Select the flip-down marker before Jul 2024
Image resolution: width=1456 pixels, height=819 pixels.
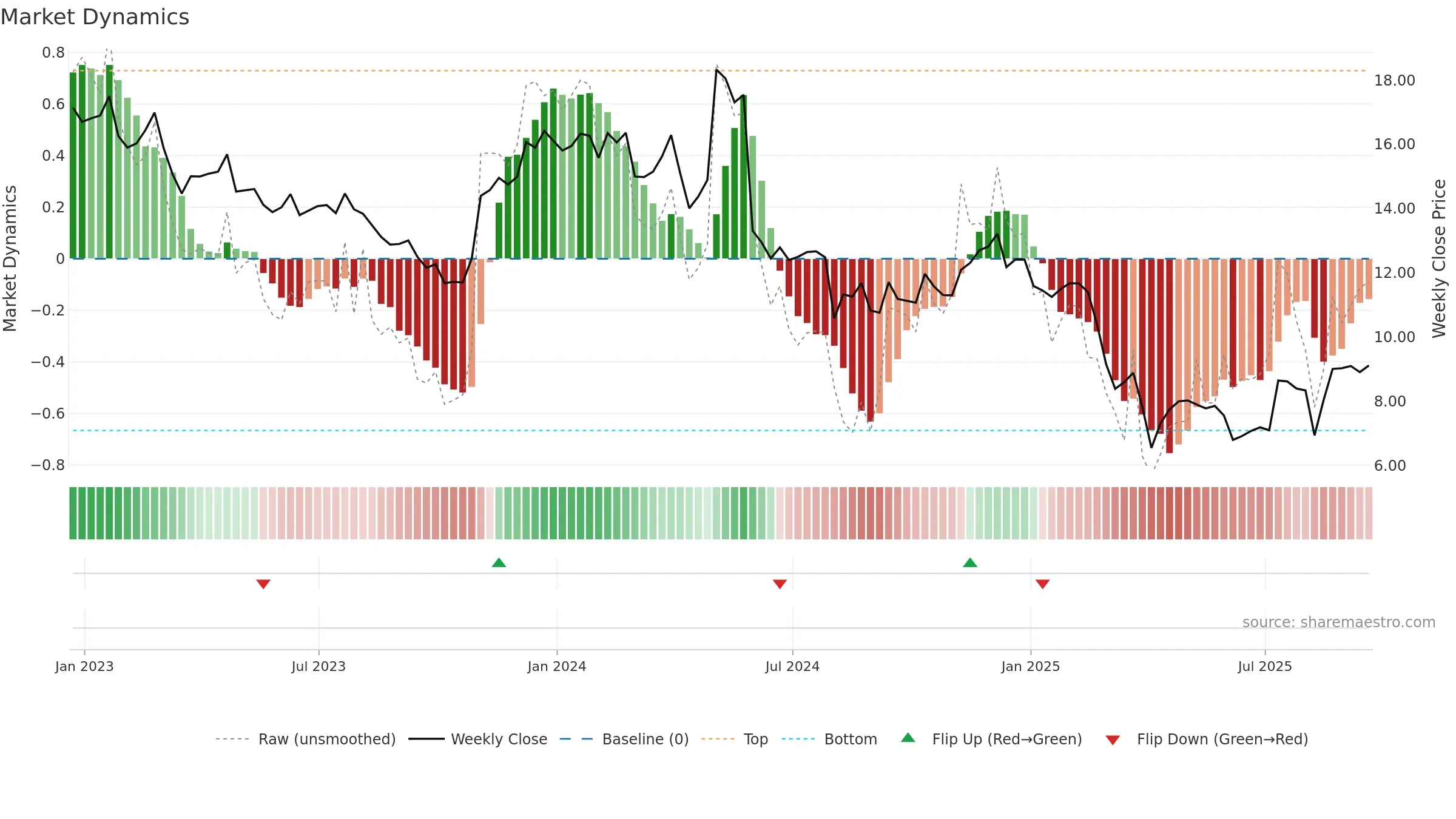pyautogui.click(x=780, y=584)
